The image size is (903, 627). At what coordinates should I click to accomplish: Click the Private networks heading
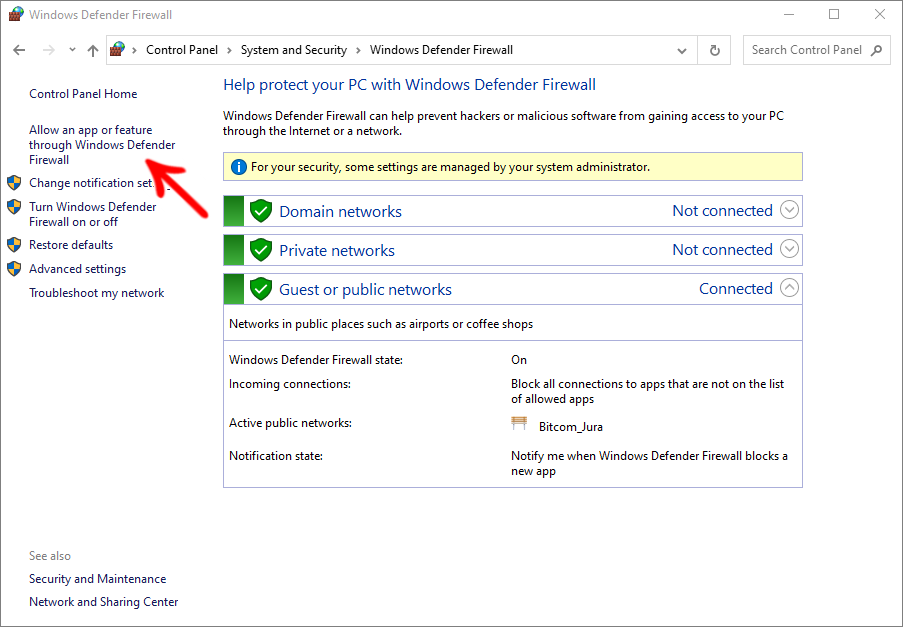coord(337,250)
